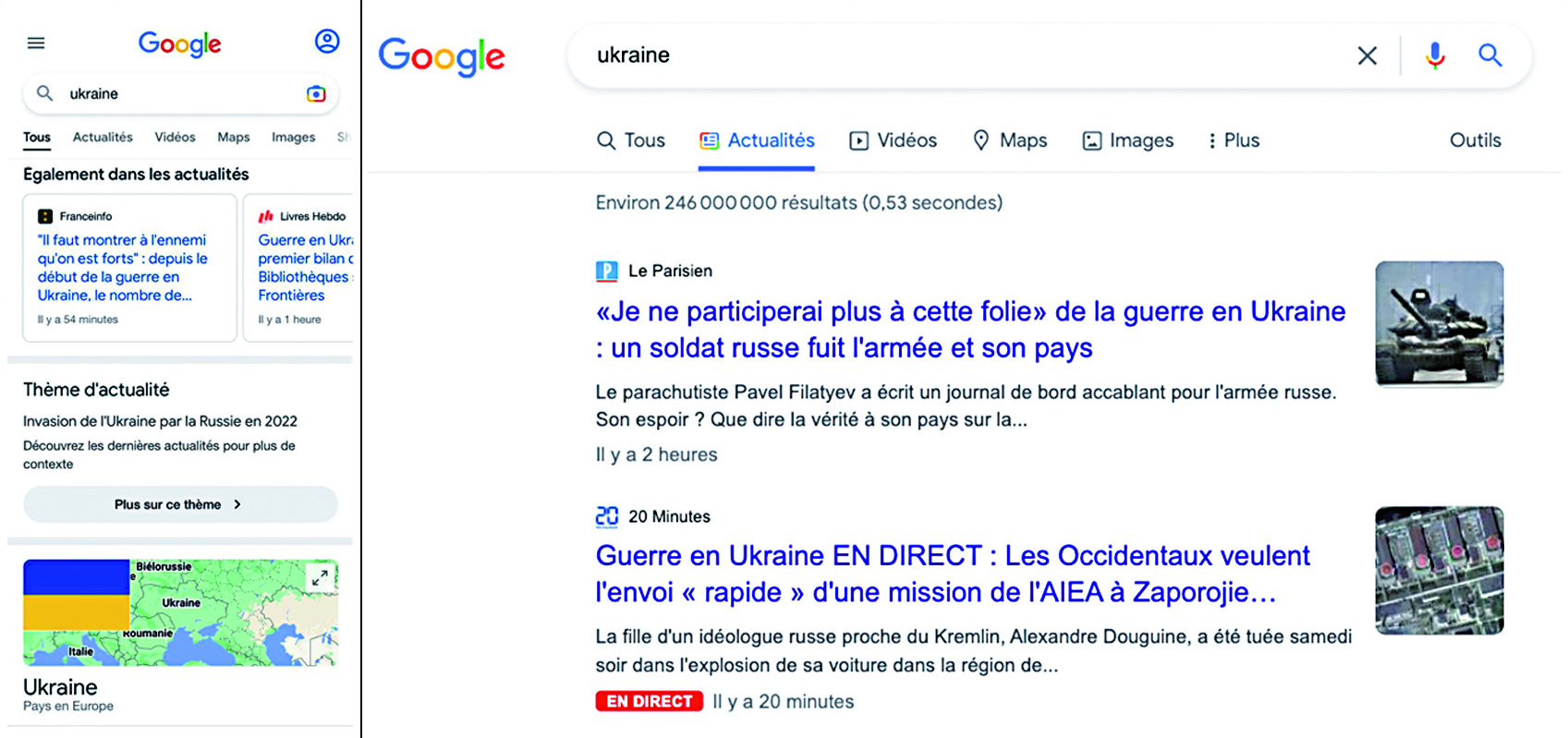
Task: Switch to Vidéos tab on desktop
Action: (893, 140)
